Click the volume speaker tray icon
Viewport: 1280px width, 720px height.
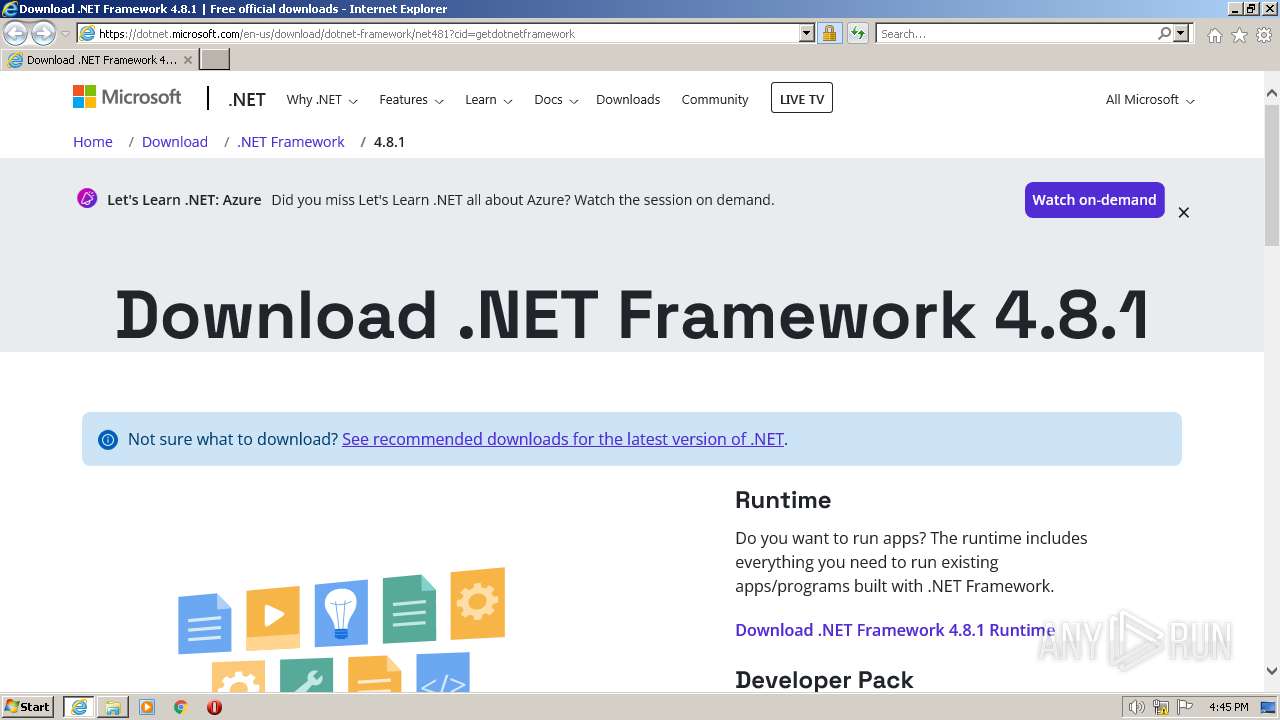1137,707
